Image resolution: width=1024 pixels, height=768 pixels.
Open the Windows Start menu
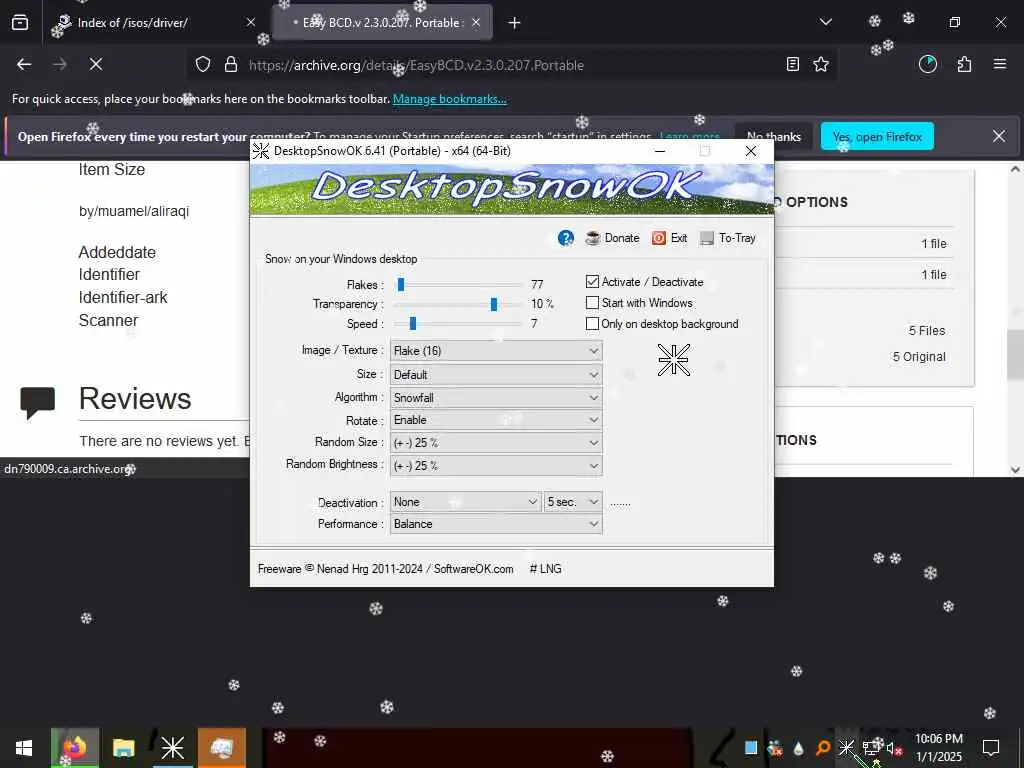[24, 748]
